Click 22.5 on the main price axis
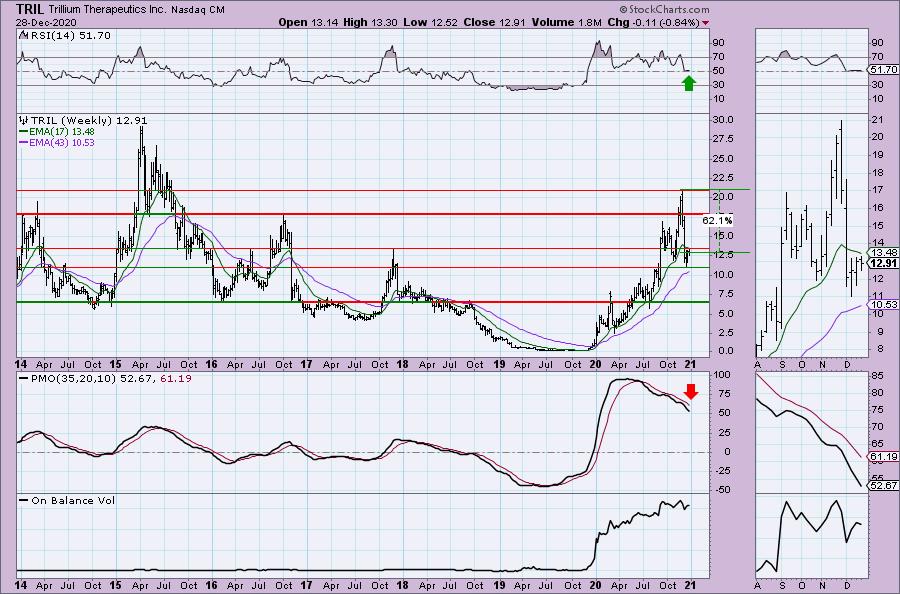Image resolution: width=900 pixels, height=594 pixels. click(x=723, y=178)
